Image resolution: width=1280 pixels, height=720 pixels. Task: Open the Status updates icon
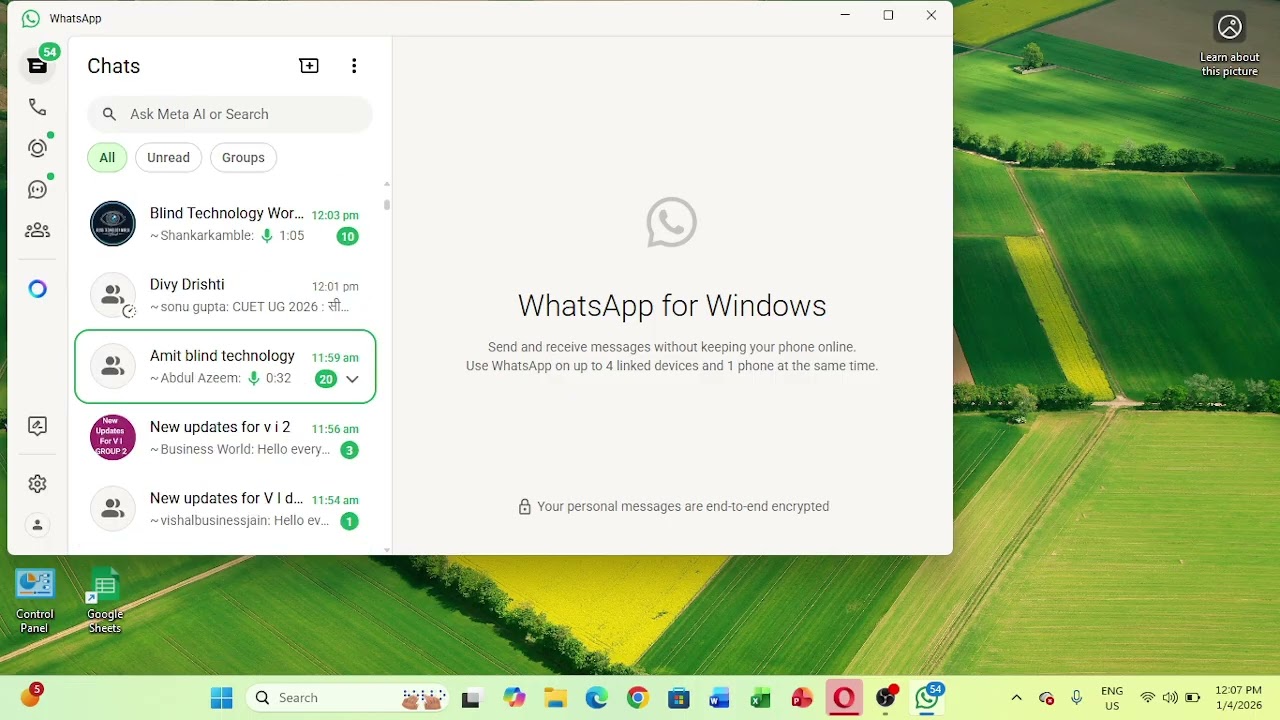37,148
